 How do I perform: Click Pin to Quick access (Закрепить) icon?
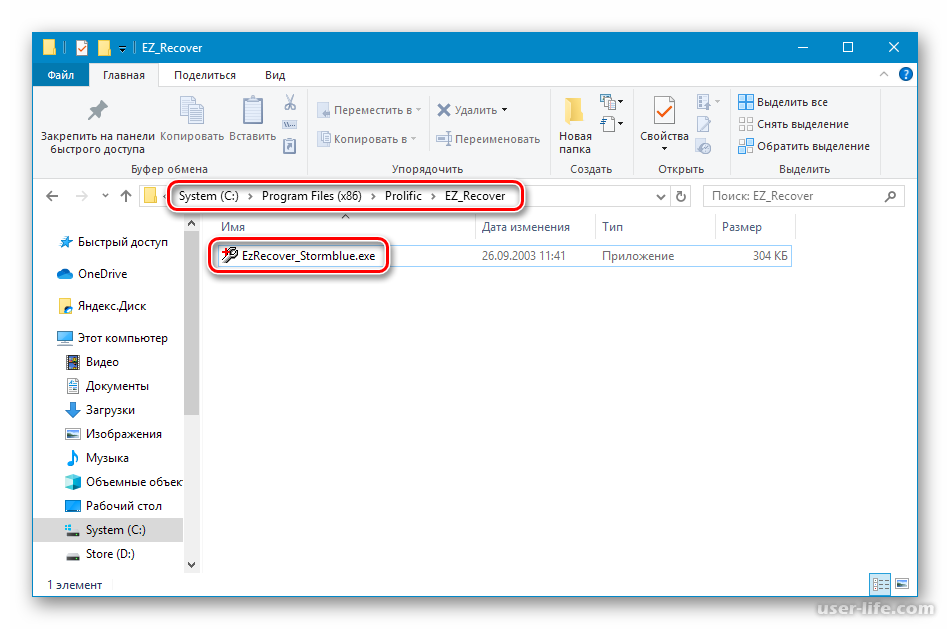[x=97, y=111]
